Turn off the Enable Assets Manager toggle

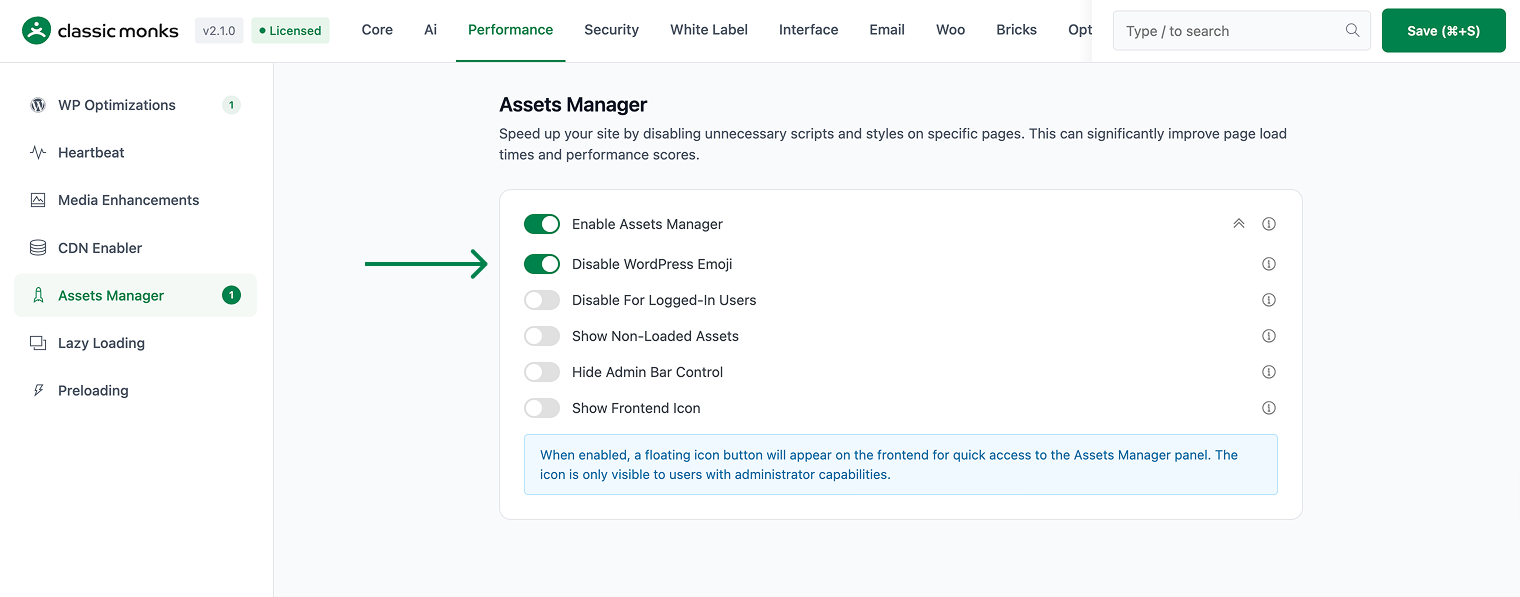542,224
